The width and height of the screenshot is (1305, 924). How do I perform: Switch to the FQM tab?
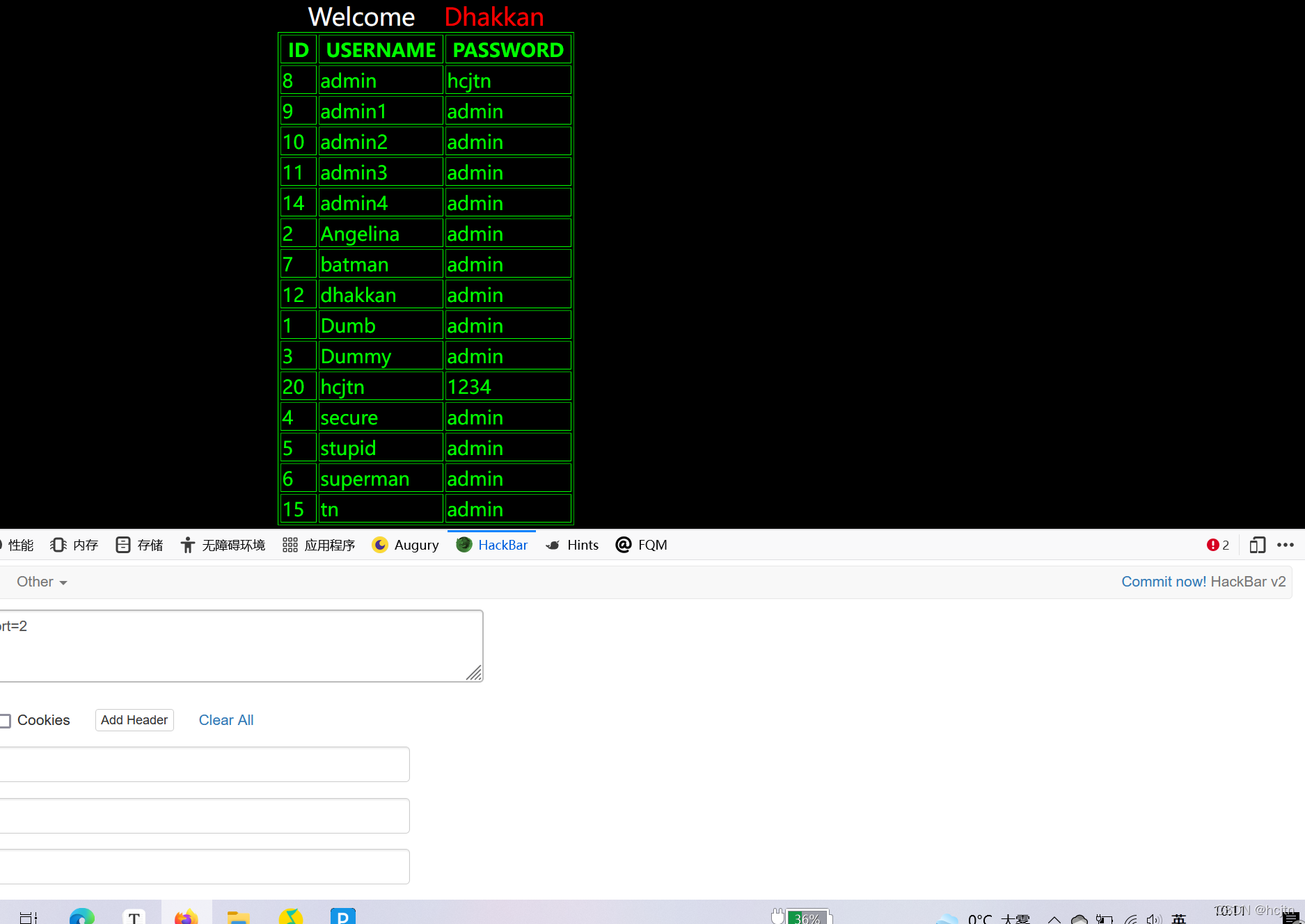642,545
